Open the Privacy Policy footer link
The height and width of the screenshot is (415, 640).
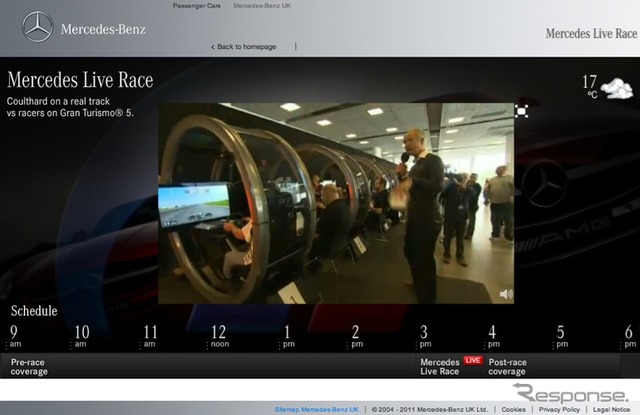pos(559,409)
